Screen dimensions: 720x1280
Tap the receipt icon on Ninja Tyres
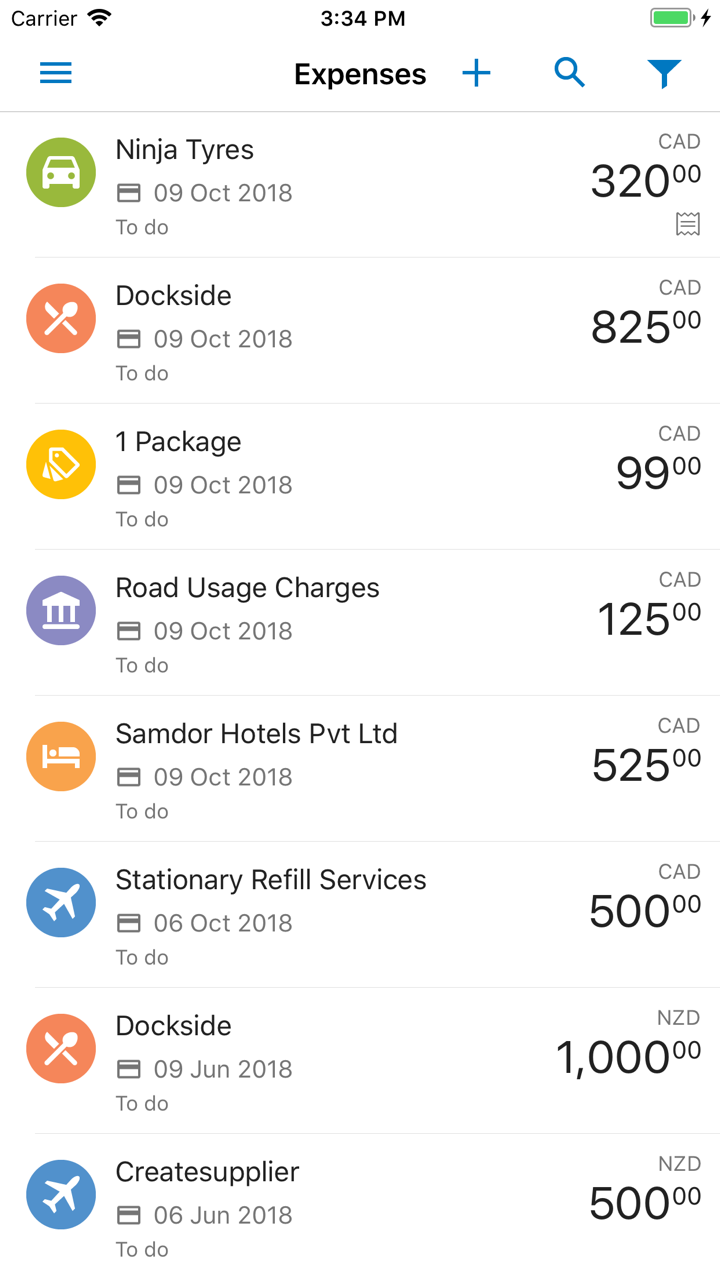tap(688, 224)
